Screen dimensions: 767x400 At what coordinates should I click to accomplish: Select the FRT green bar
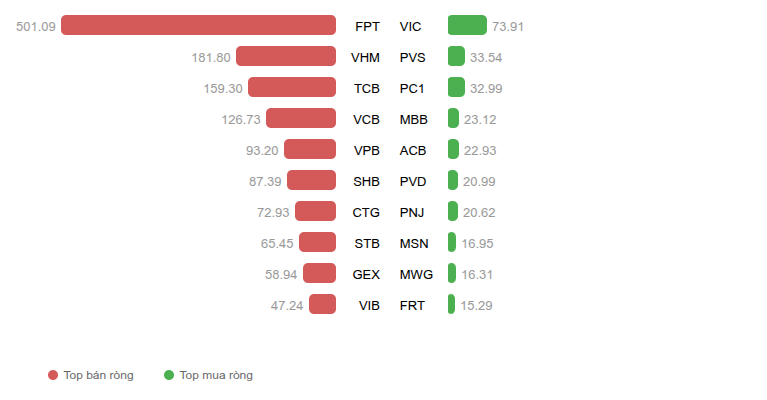[451, 304]
